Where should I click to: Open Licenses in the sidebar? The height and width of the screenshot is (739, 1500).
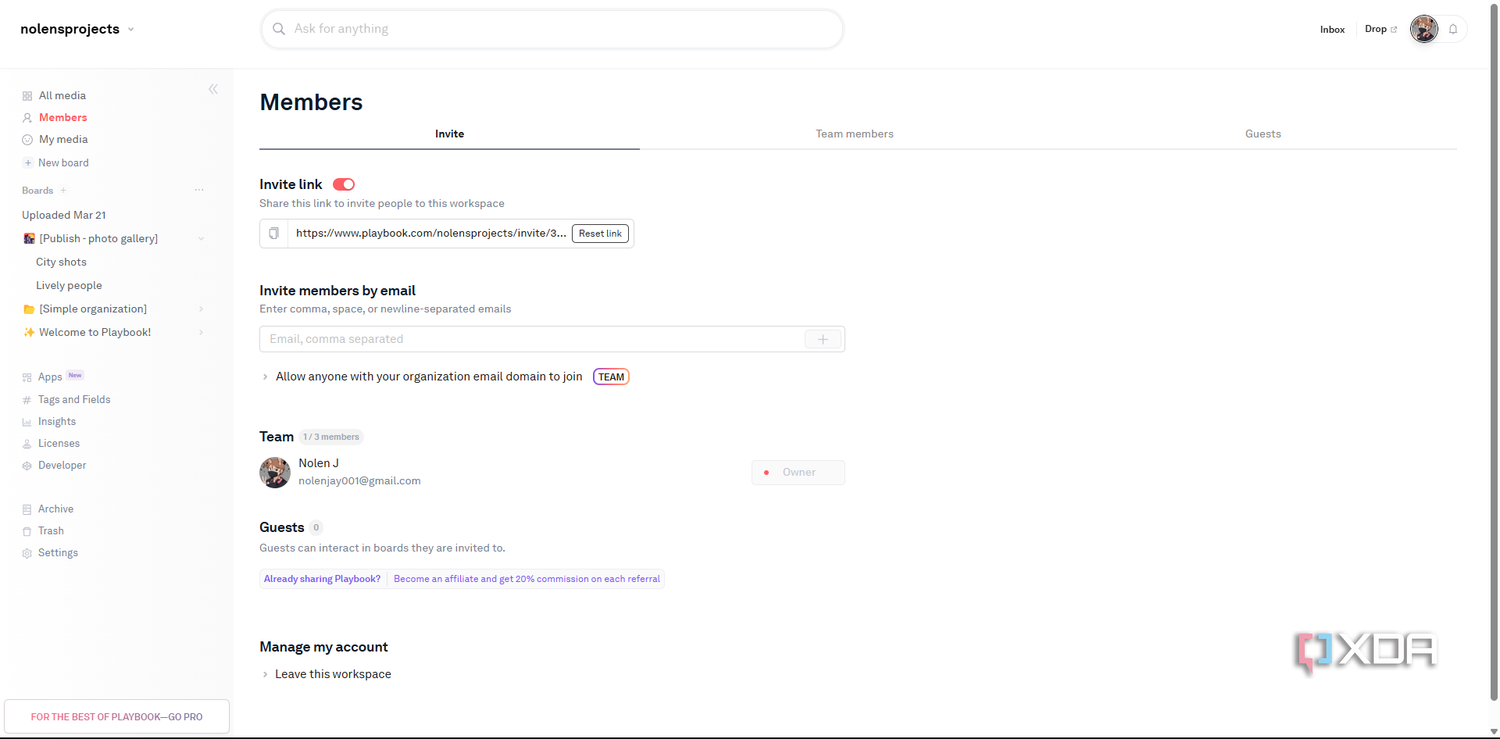coord(59,444)
